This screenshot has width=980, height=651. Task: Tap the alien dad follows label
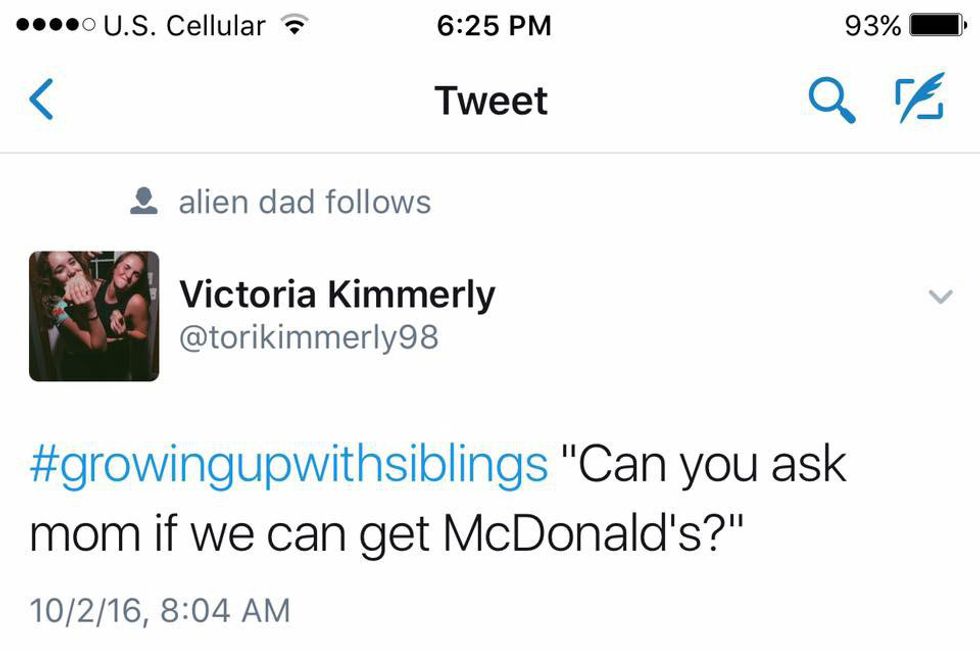[304, 202]
